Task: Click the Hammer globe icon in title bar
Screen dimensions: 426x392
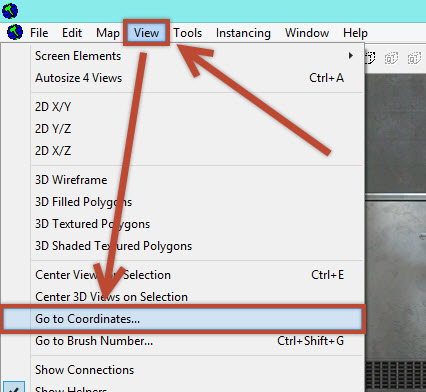Action: click(10, 11)
